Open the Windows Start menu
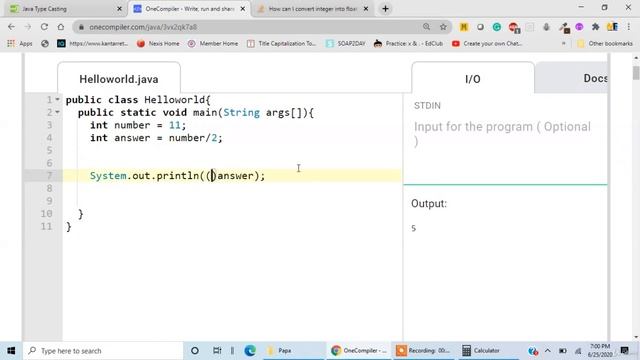The image size is (640, 360). pos(11,351)
